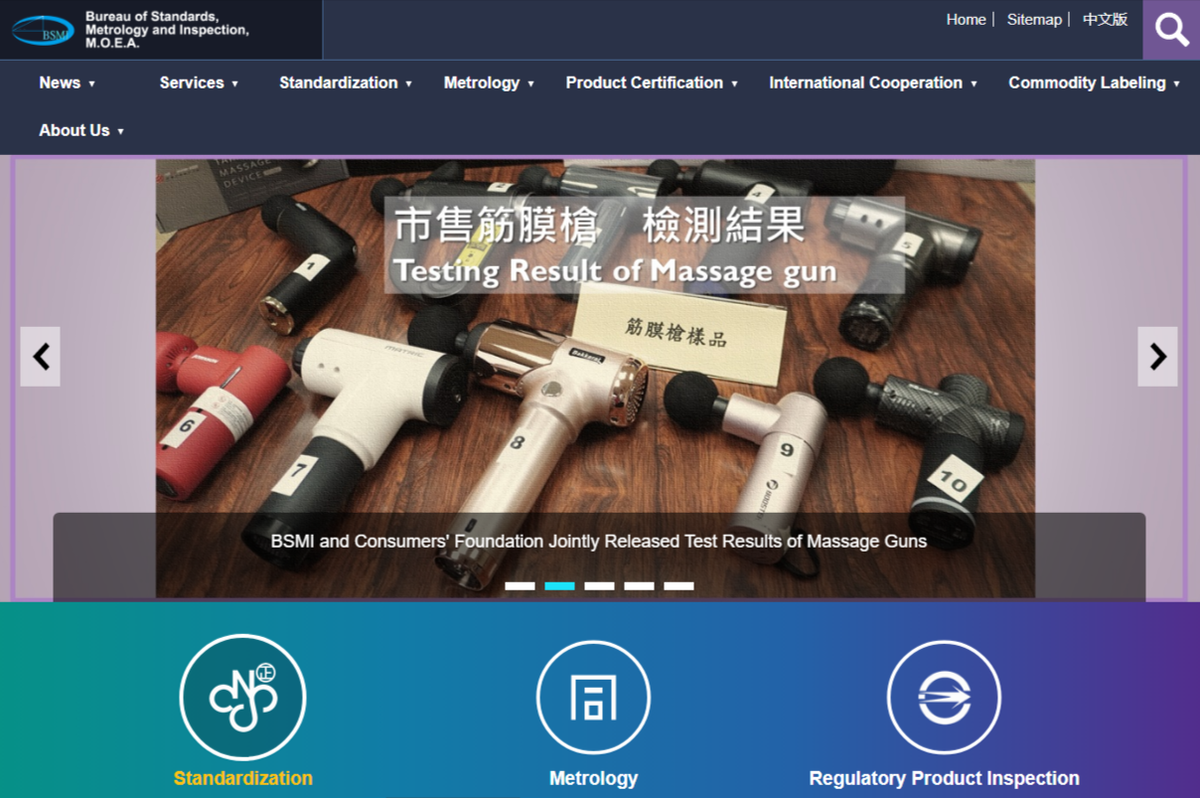This screenshot has height=798, width=1200.
Task: Open the Home link in header
Action: coord(966,19)
